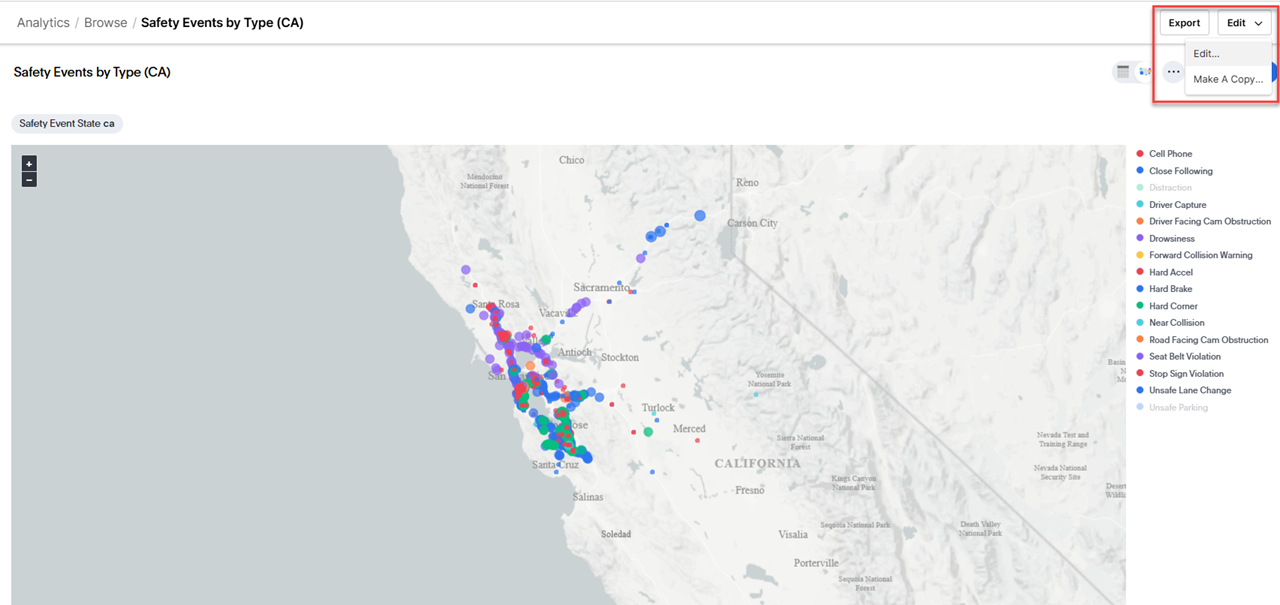Click the Soledad label on the map
1280x605 pixels.
tap(616, 534)
